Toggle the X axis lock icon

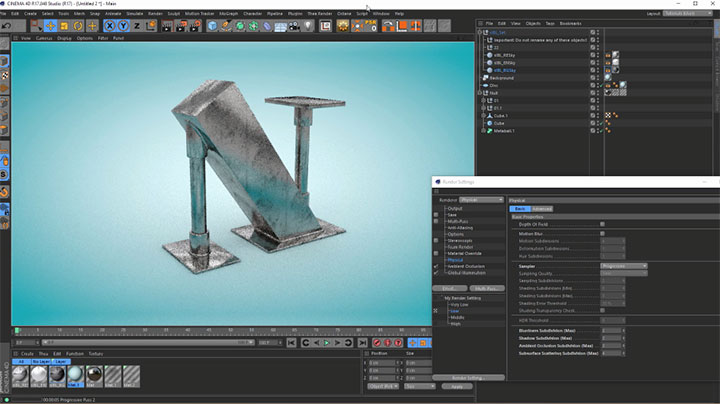point(110,26)
